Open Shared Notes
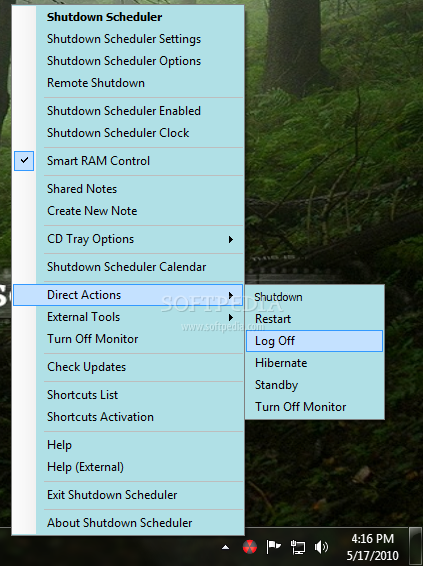This screenshot has width=423, height=566. pos(128,189)
